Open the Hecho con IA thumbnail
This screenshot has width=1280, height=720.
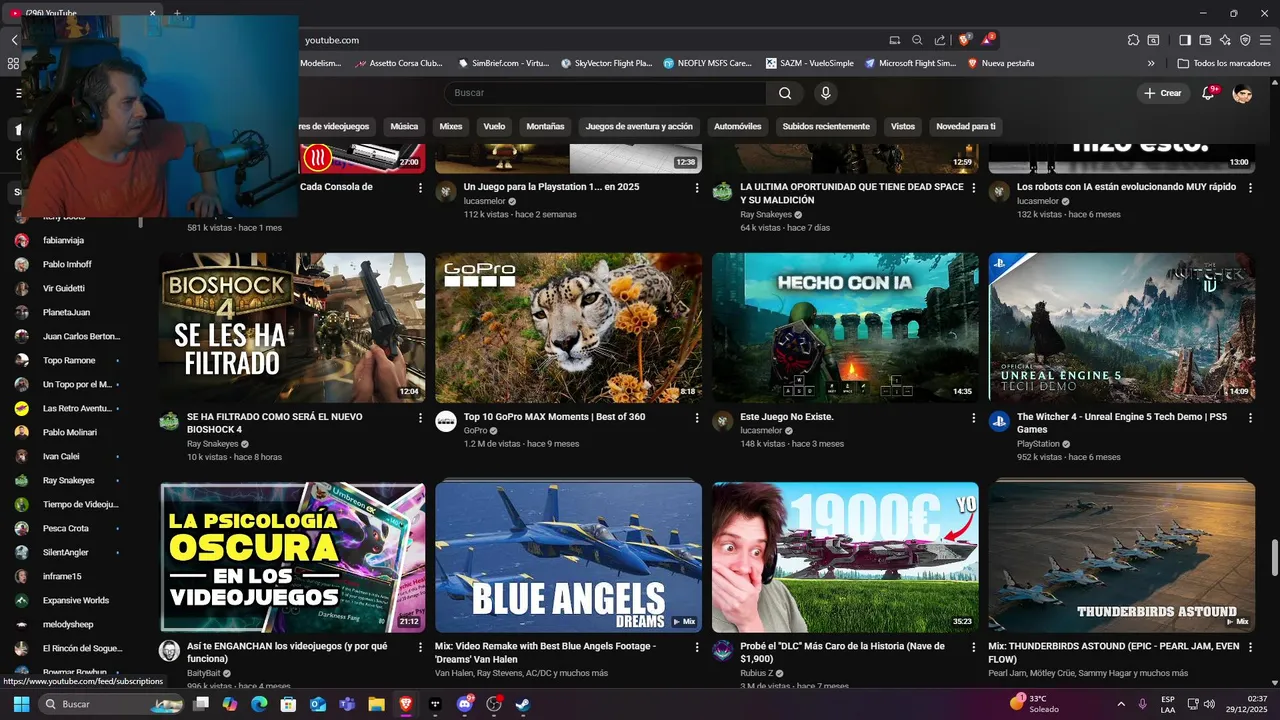pyautogui.click(x=845, y=328)
